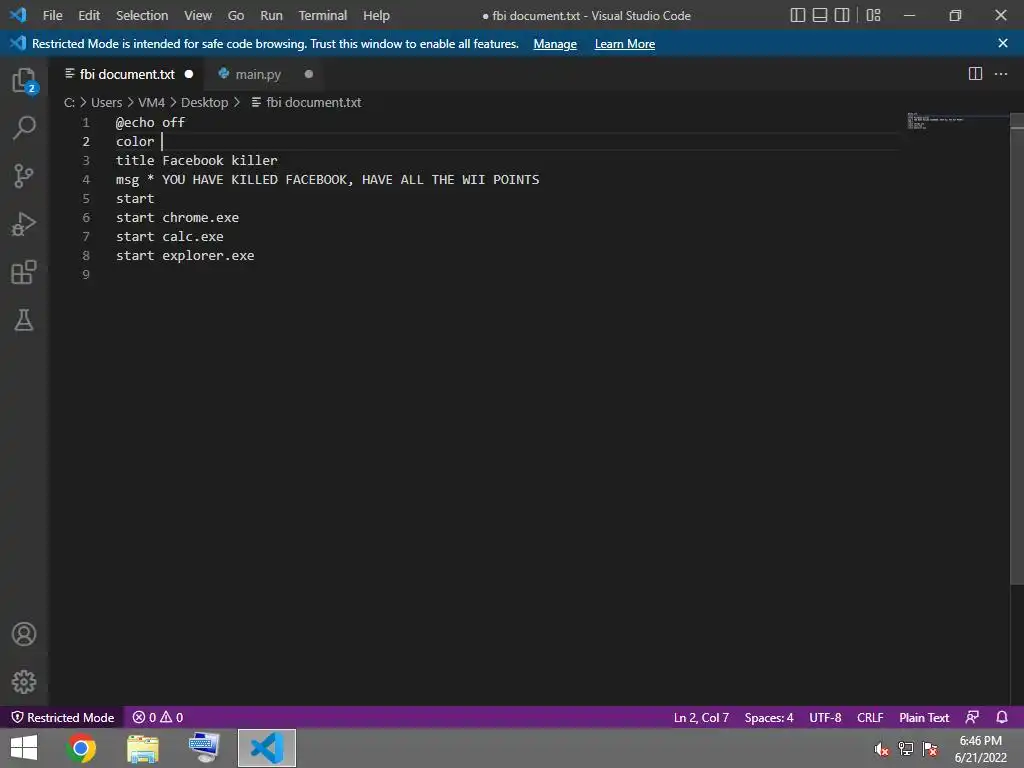Screen dimensions: 1024x768
Task: Place cursor on 'title Facebook killer' line
Action: pos(197,160)
